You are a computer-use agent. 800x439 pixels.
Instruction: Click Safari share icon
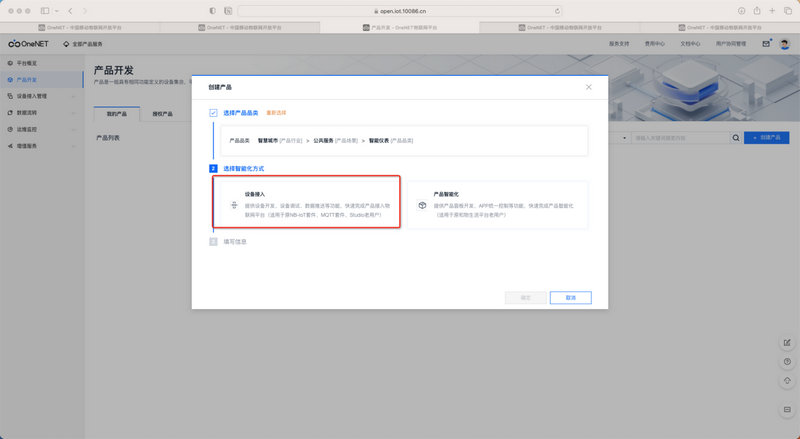(757, 11)
